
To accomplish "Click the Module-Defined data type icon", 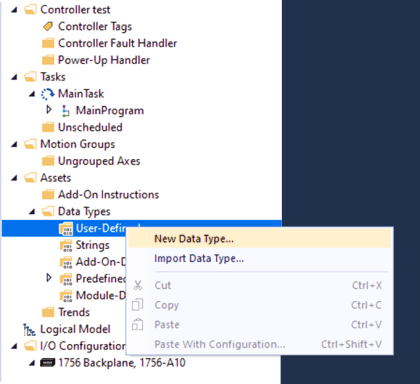I will point(66,296).
